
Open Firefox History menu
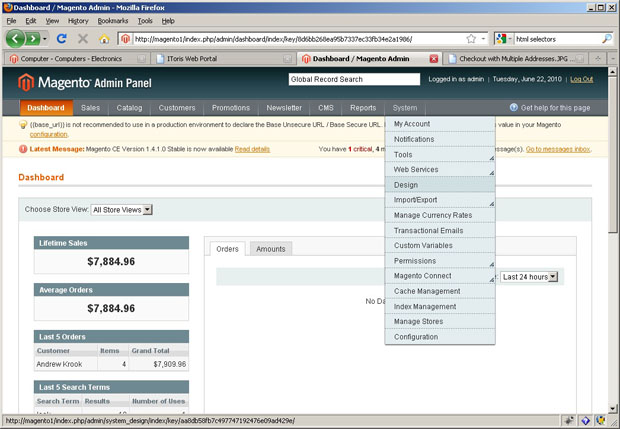pyautogui.click(x=78, y=21)
